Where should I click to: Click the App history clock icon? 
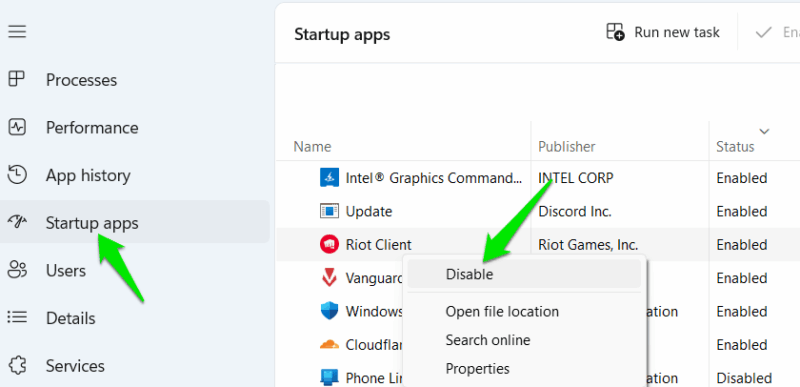17,175
